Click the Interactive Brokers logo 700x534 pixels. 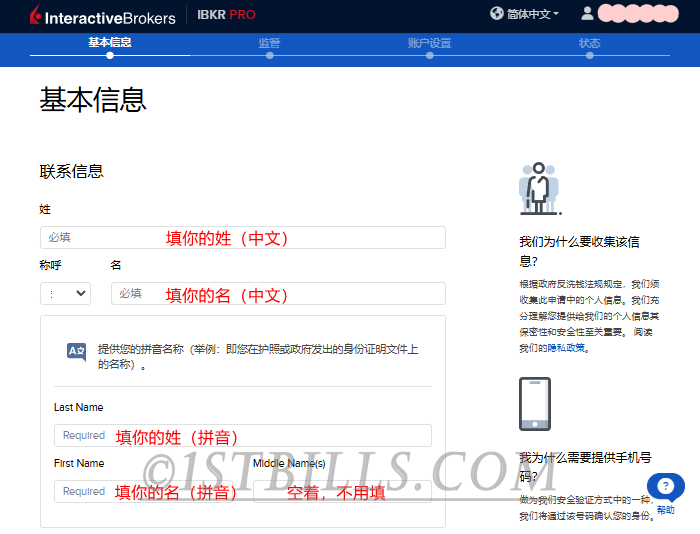102,16
